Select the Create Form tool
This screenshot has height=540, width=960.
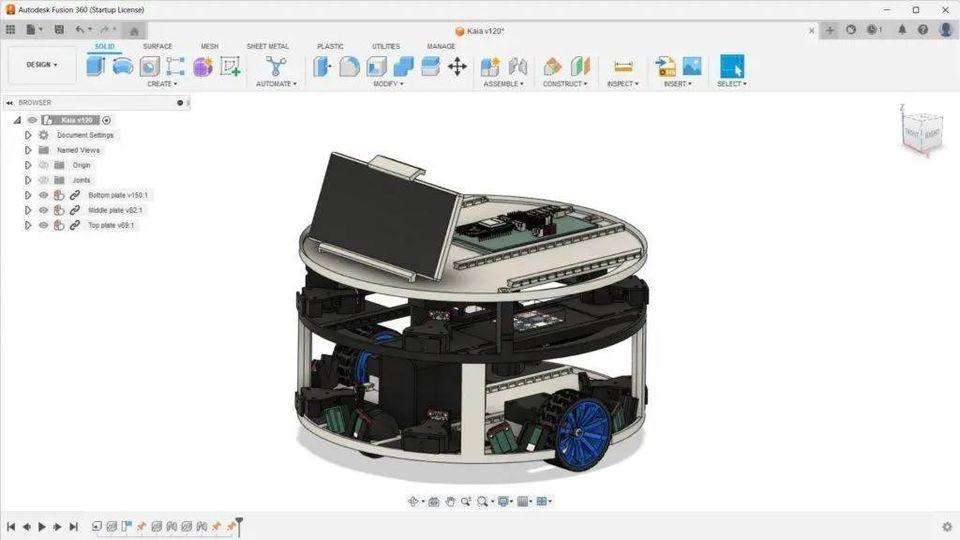(203, 66)
